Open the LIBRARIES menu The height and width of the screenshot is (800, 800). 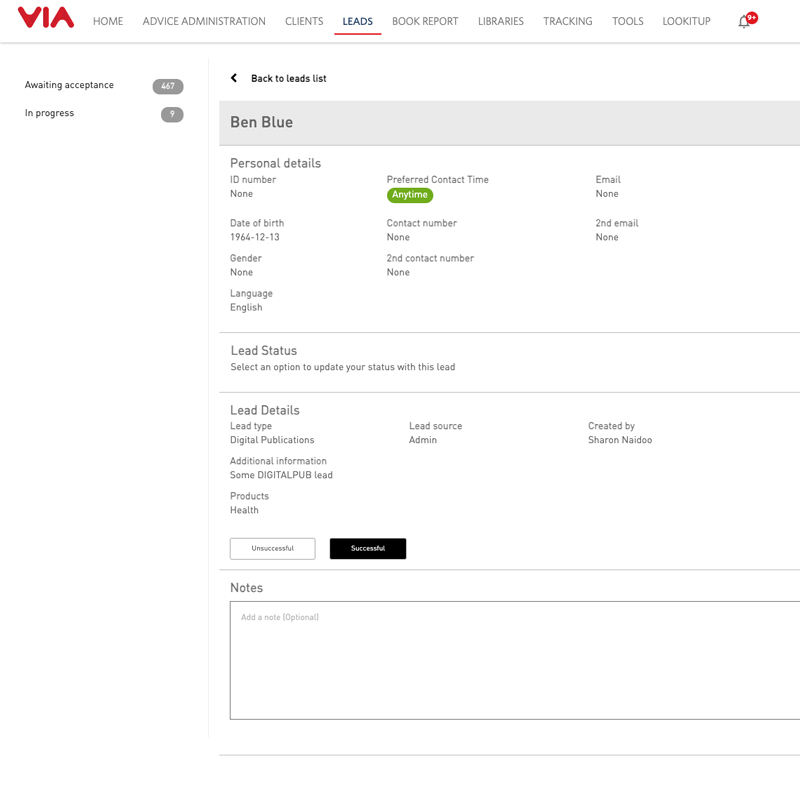501,21
